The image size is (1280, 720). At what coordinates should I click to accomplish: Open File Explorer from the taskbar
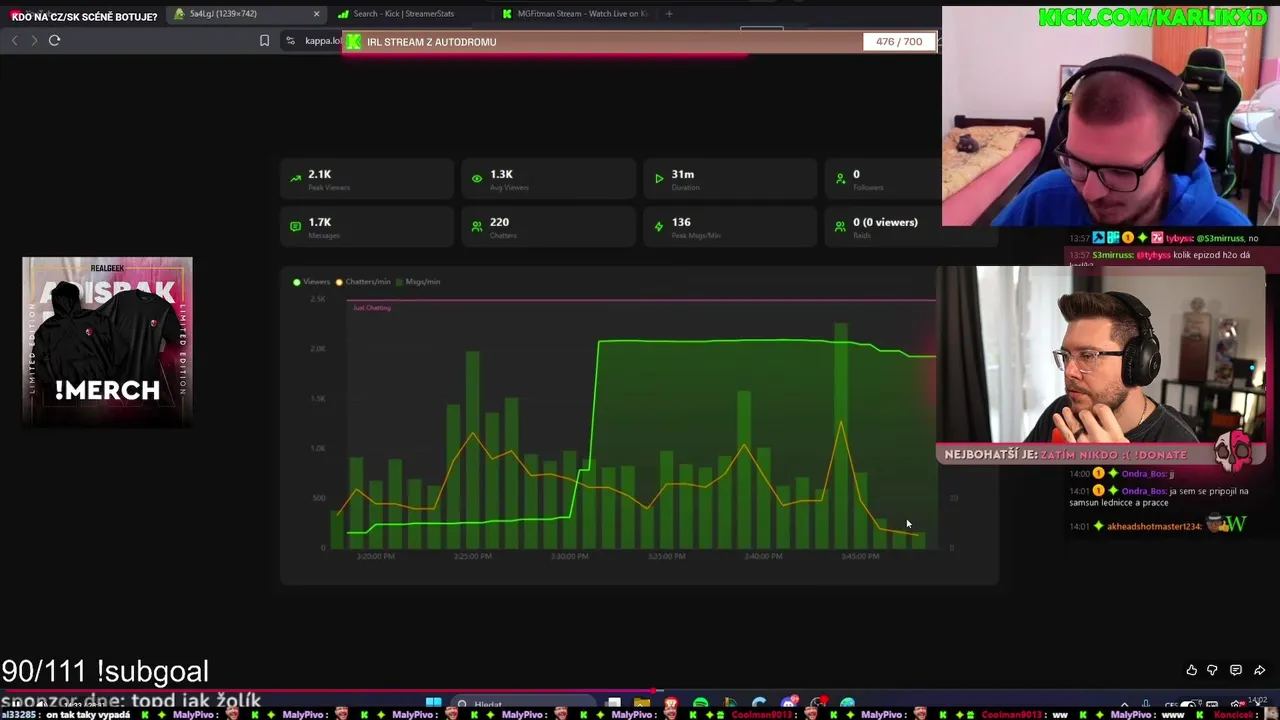[641, 704]
